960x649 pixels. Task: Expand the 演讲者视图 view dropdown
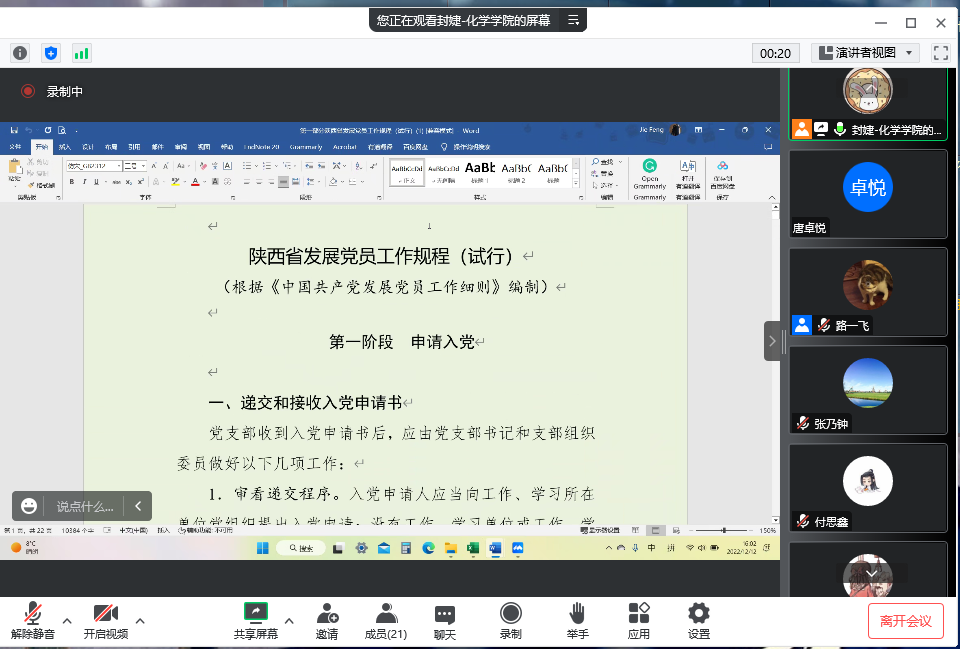tap(866, 53)
